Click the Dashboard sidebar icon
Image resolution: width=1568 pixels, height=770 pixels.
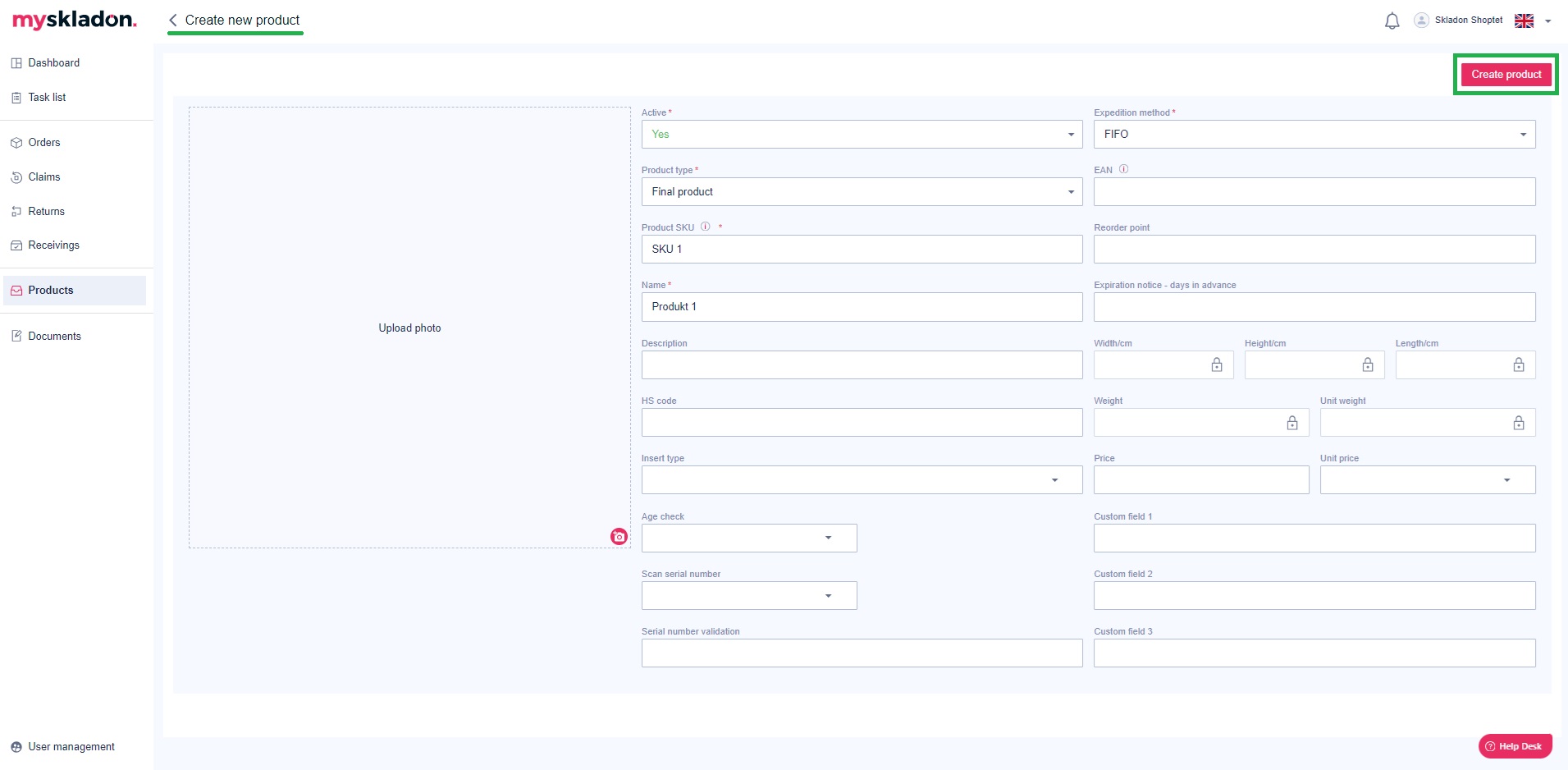(x=16, y=63)
